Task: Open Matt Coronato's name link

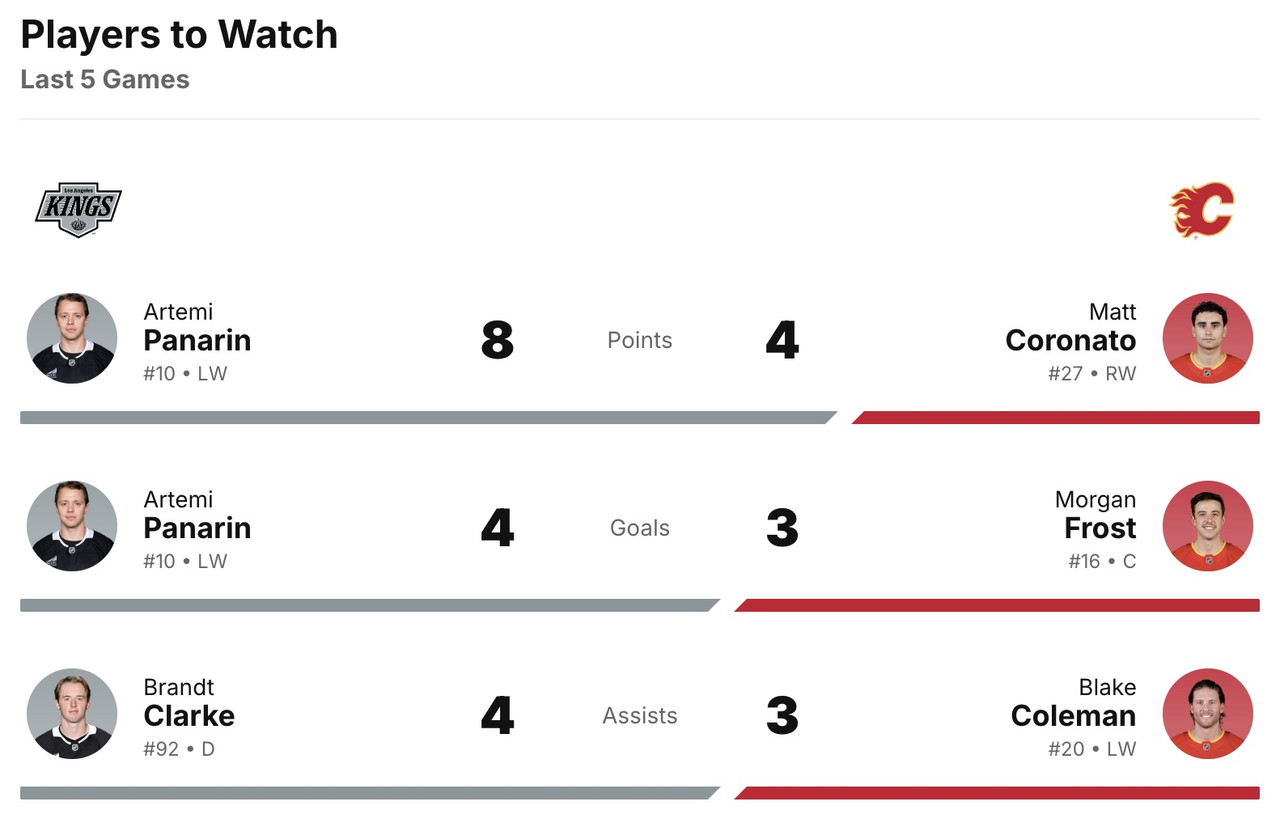Action: click(x=1071, y=340)
